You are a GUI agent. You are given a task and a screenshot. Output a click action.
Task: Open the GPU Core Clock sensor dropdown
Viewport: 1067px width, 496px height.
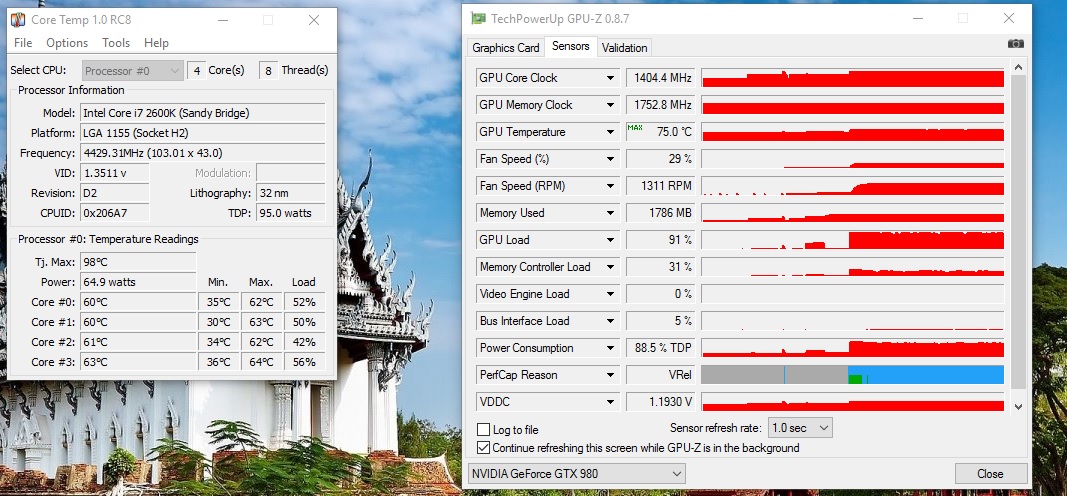pos(610,78)
